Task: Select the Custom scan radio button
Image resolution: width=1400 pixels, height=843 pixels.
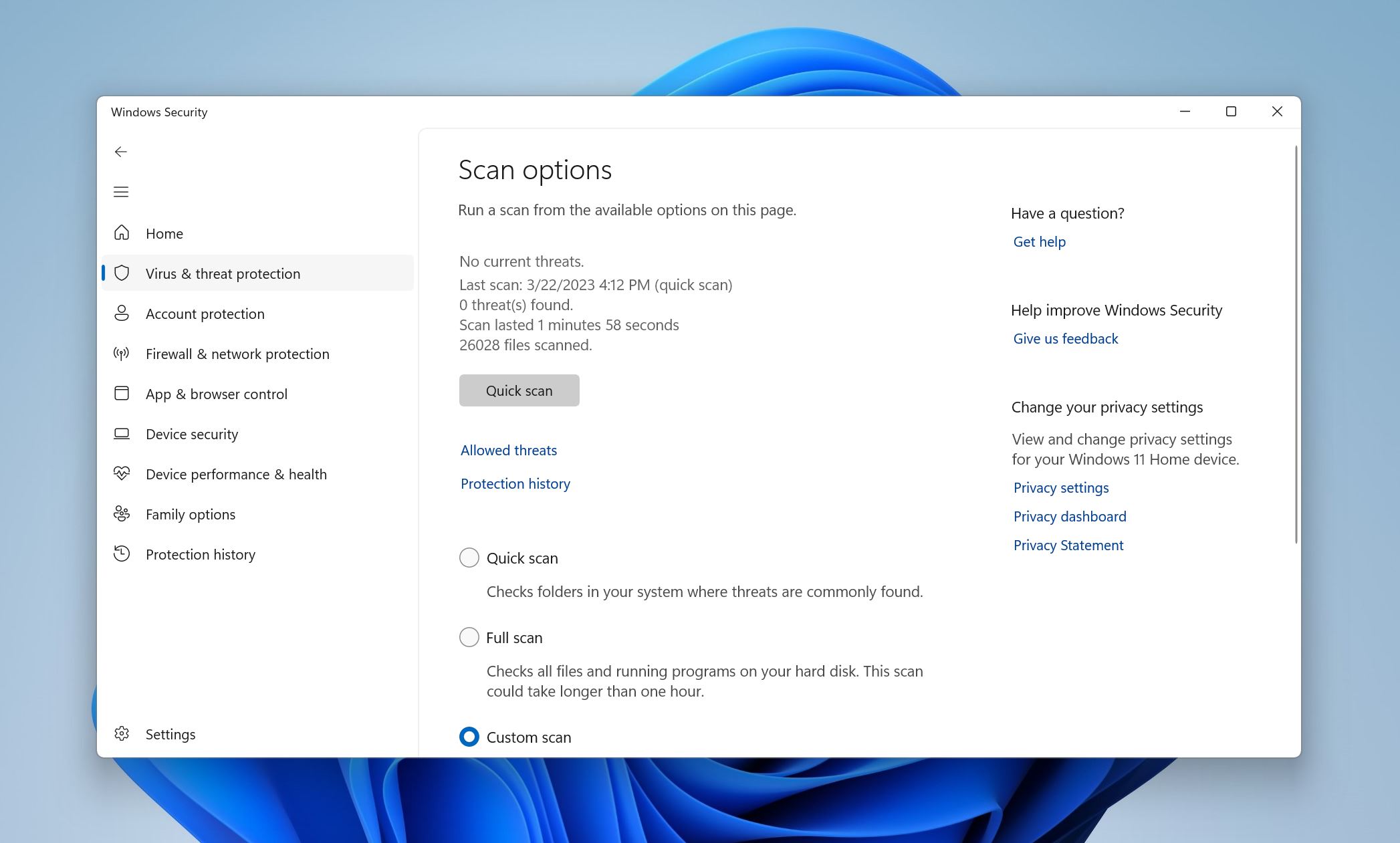Action: 468,737
